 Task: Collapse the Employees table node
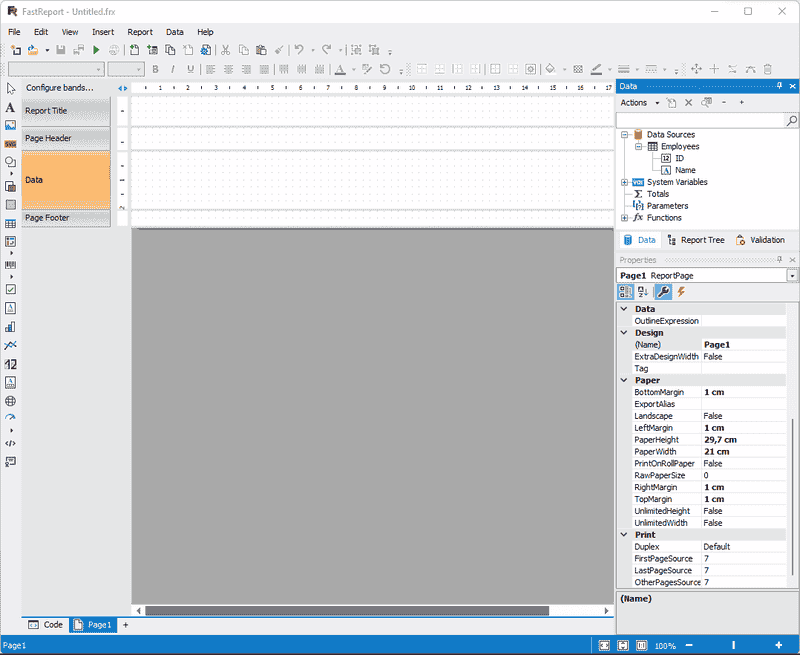pyautogui.click(x=638, y=146)
